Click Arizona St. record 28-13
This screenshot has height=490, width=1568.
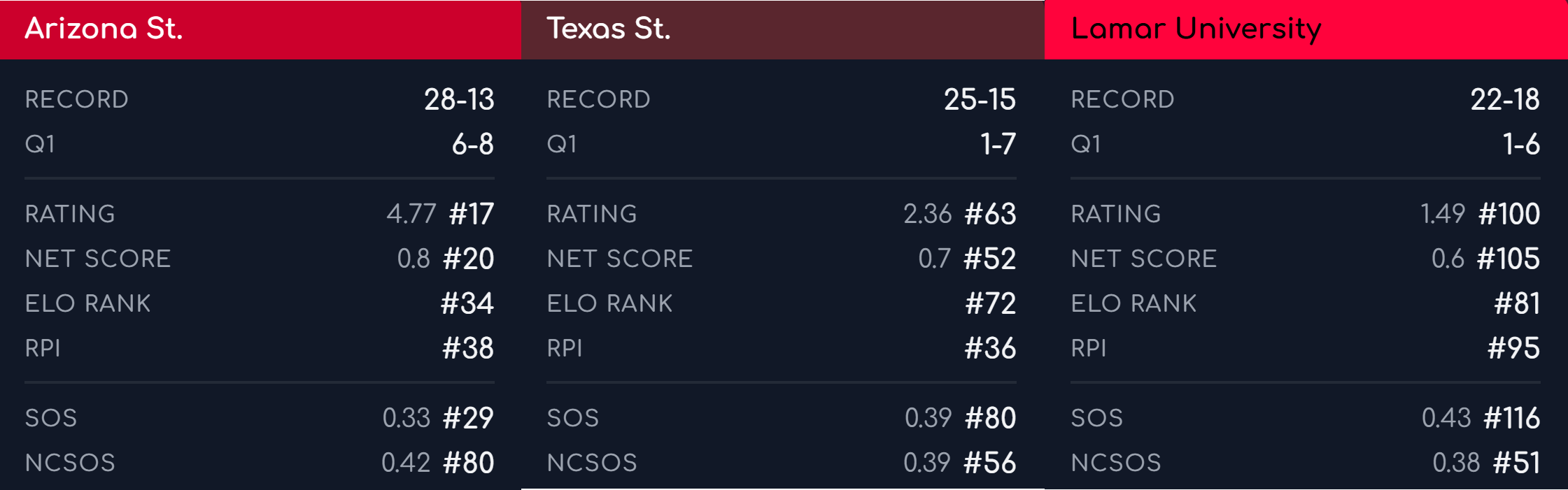[459, 99]
